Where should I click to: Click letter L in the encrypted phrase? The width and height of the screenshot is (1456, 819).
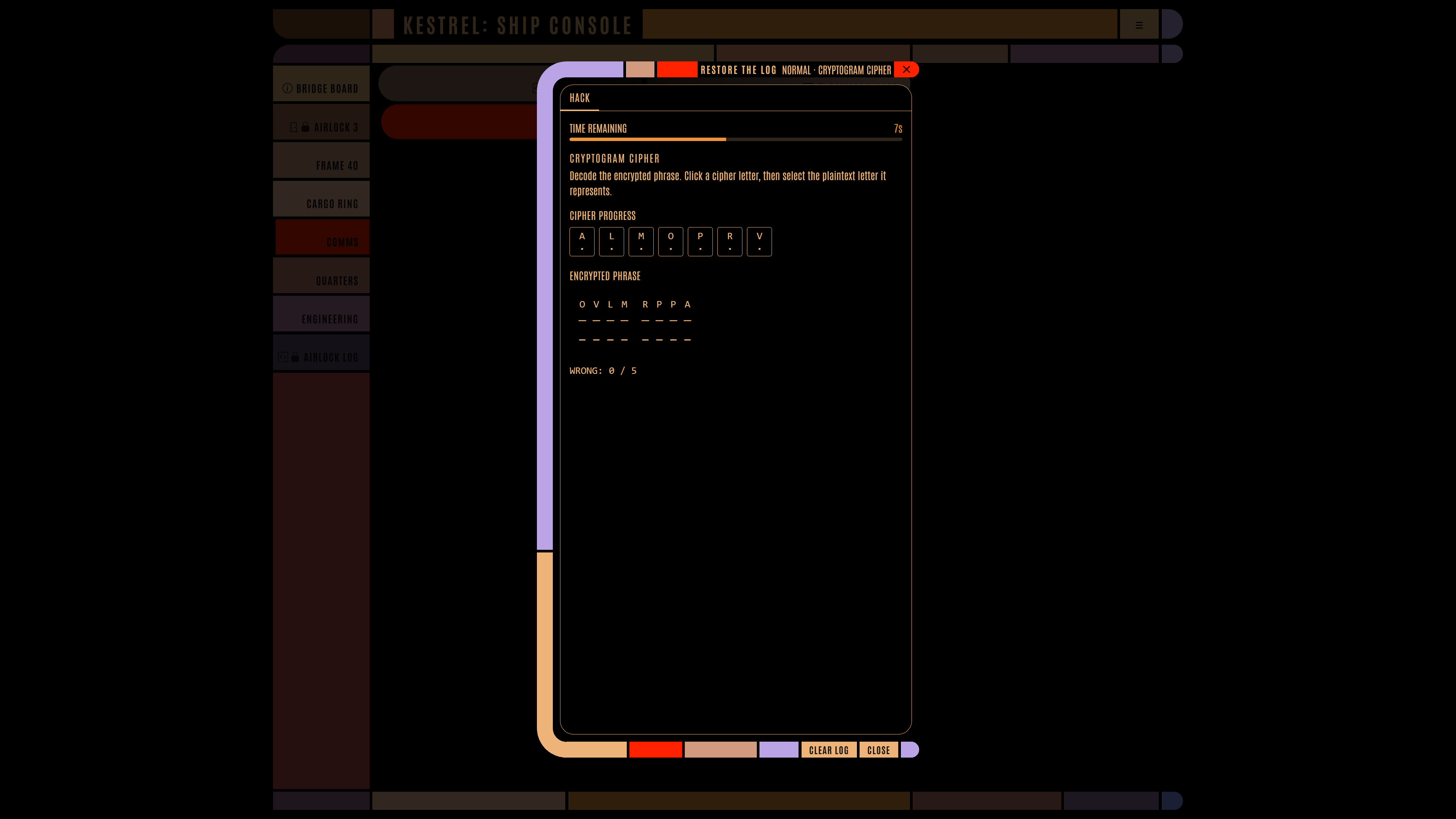pyautogui.click(x=610, y=304)
